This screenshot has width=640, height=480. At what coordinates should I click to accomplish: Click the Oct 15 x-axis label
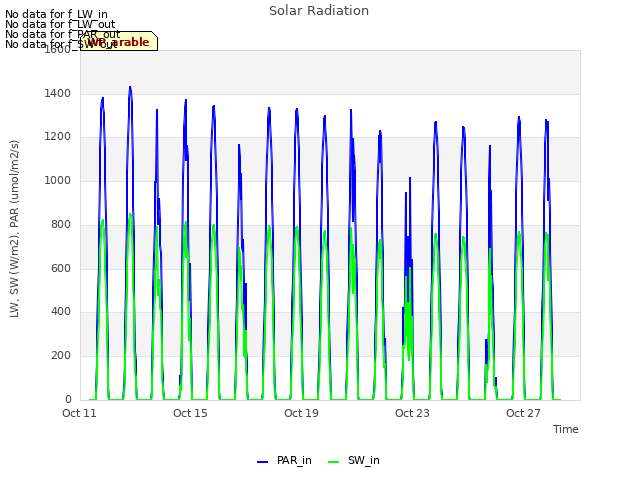pyautogui.click(x=190, y=413)
